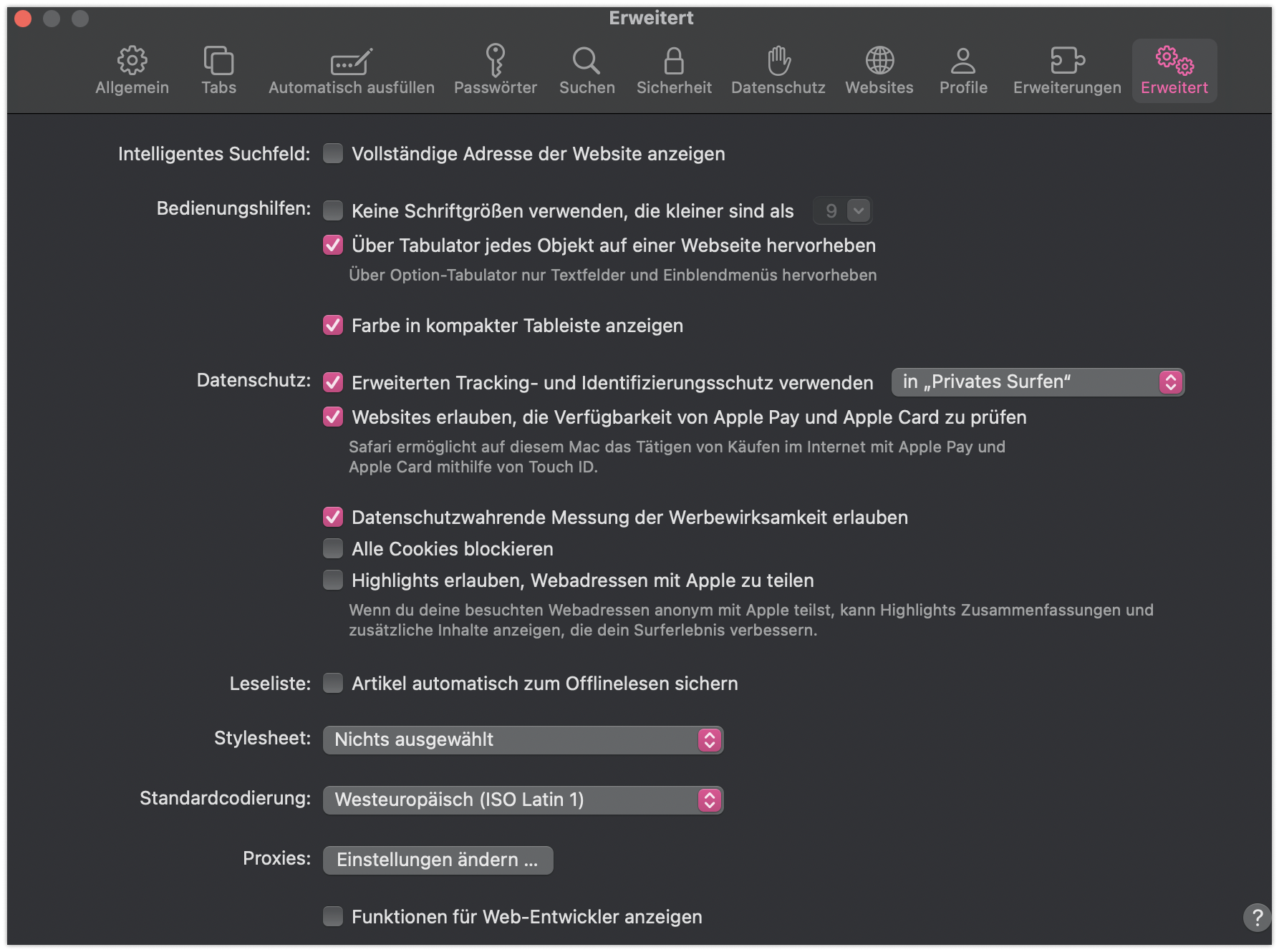
Task: Enable Vollständige Adresse der Website anzeigen
Action: [x=333, y=153]
